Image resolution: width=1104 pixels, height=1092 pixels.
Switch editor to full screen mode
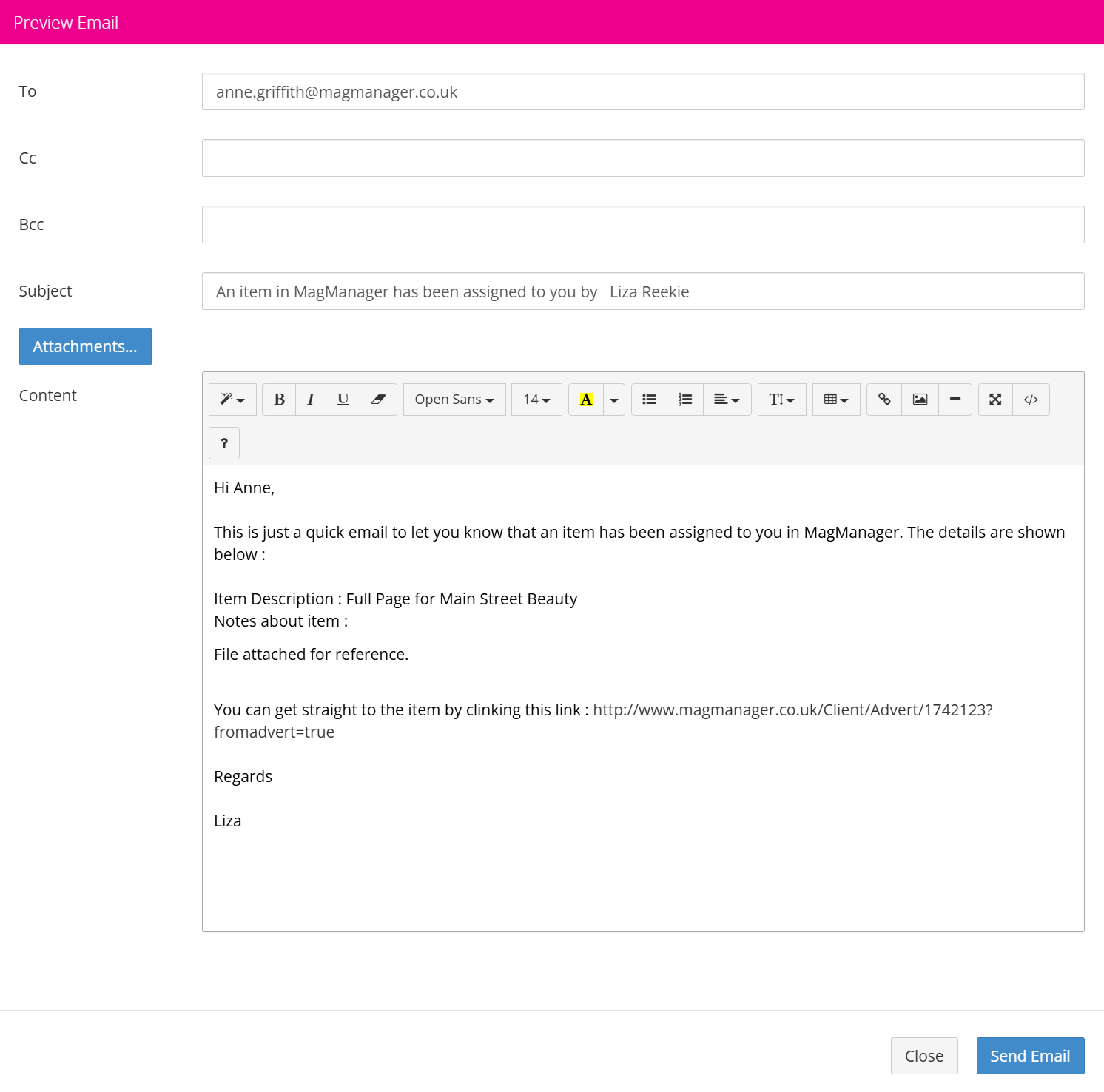pos(995,400)
